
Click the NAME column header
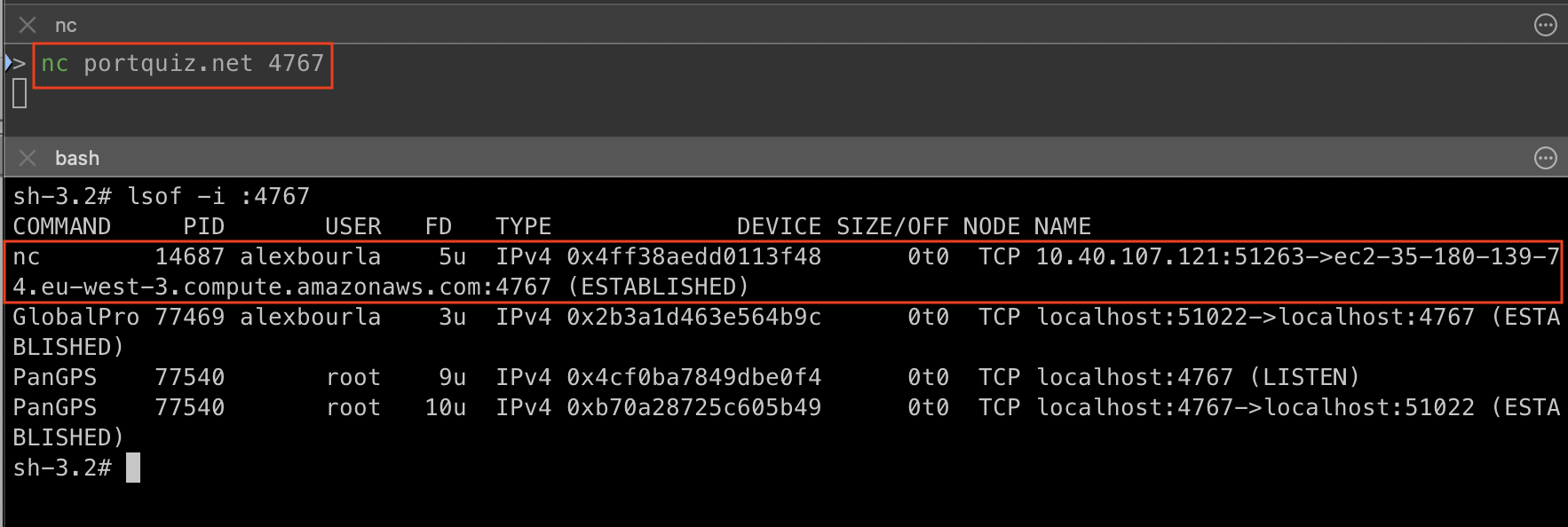pyautogui.click(x=1062, y=226)
